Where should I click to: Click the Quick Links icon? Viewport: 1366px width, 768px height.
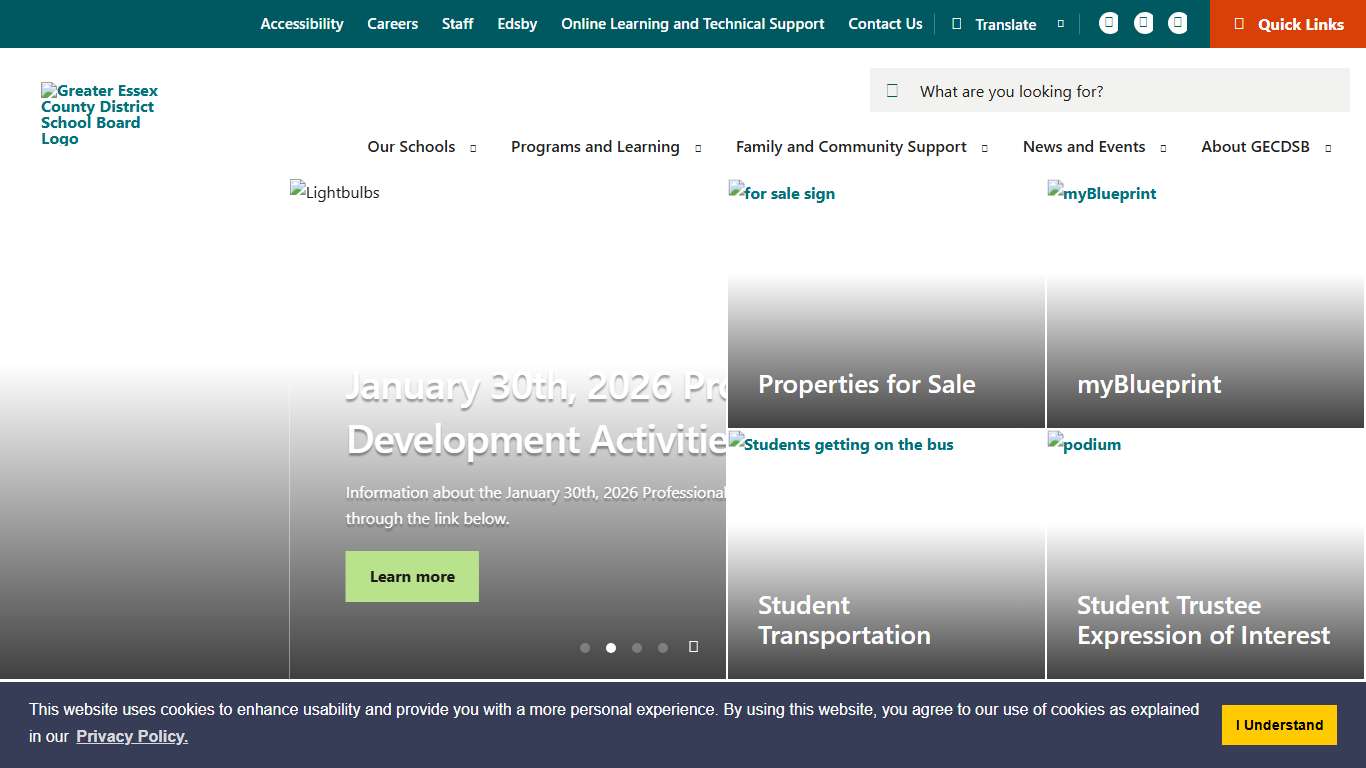pyautogui.click(x=1242, y=24)
